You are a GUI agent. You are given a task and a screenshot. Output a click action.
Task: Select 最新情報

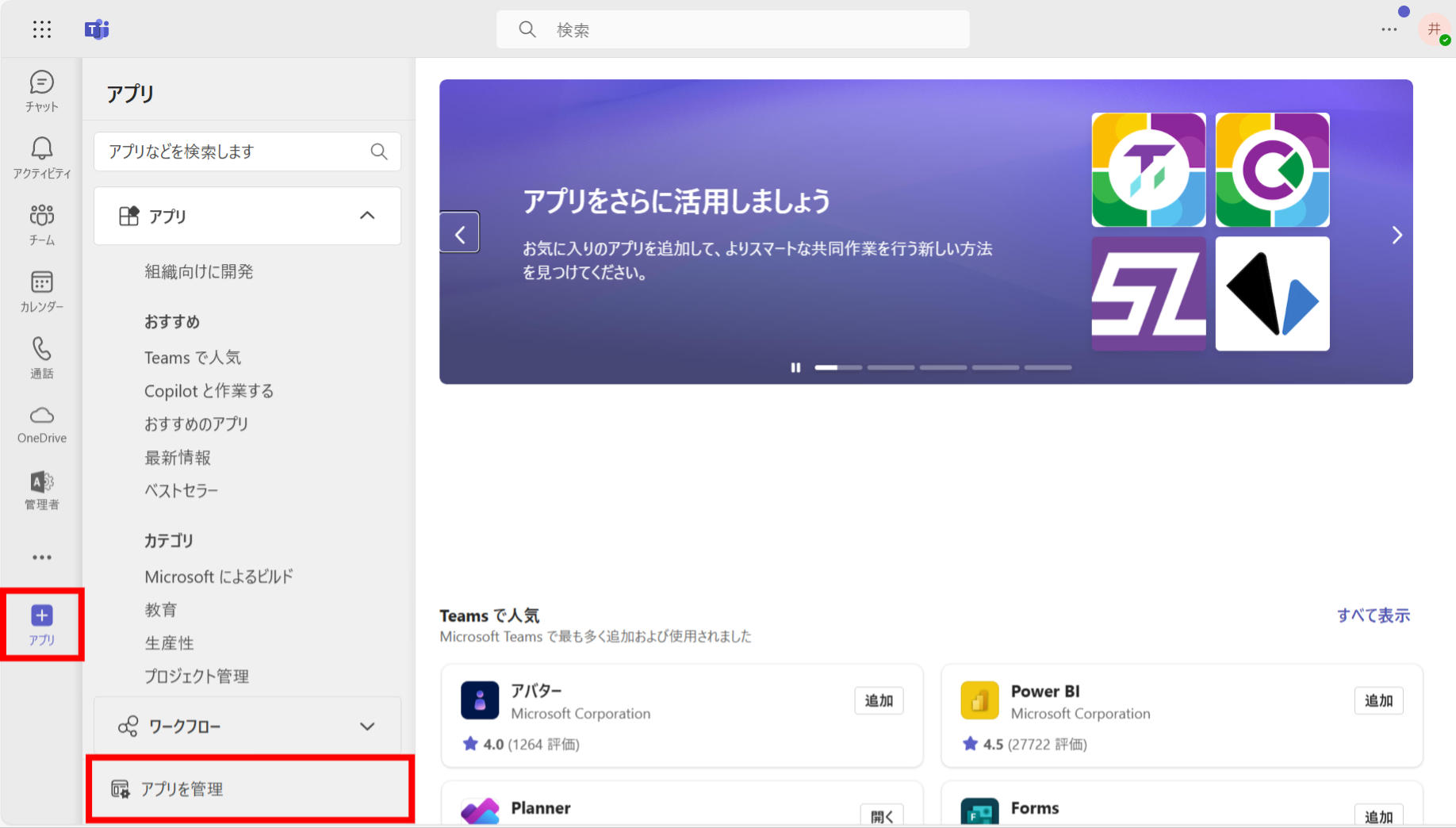click(178, 458)
